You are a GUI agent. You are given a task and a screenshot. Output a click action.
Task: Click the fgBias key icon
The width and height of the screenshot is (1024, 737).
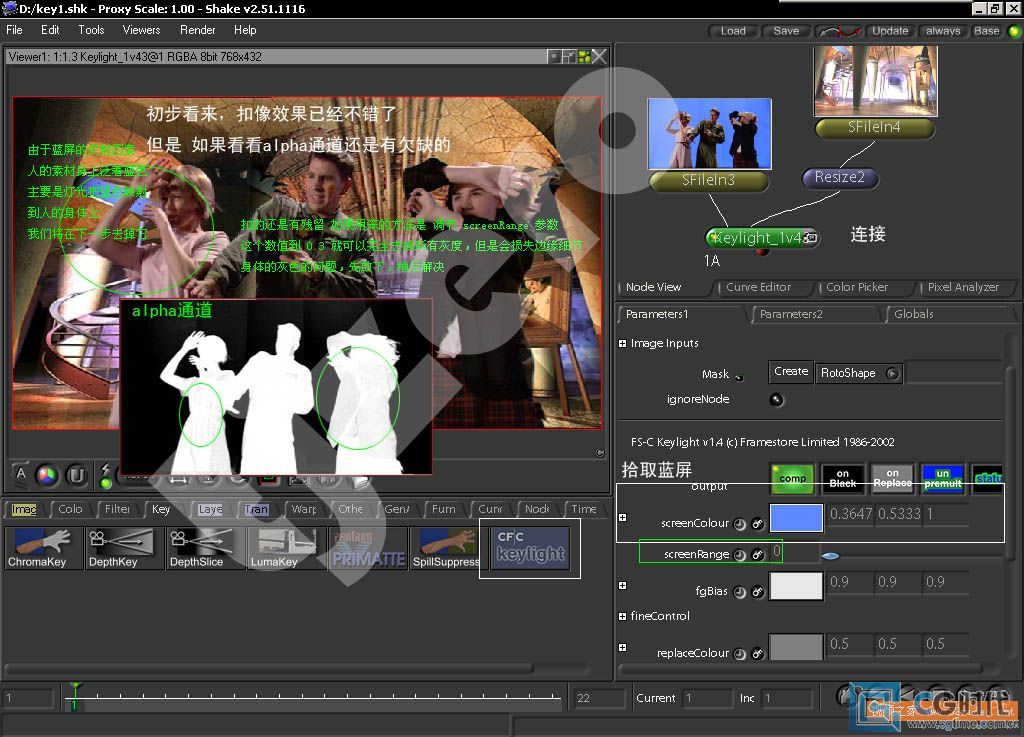758,592
